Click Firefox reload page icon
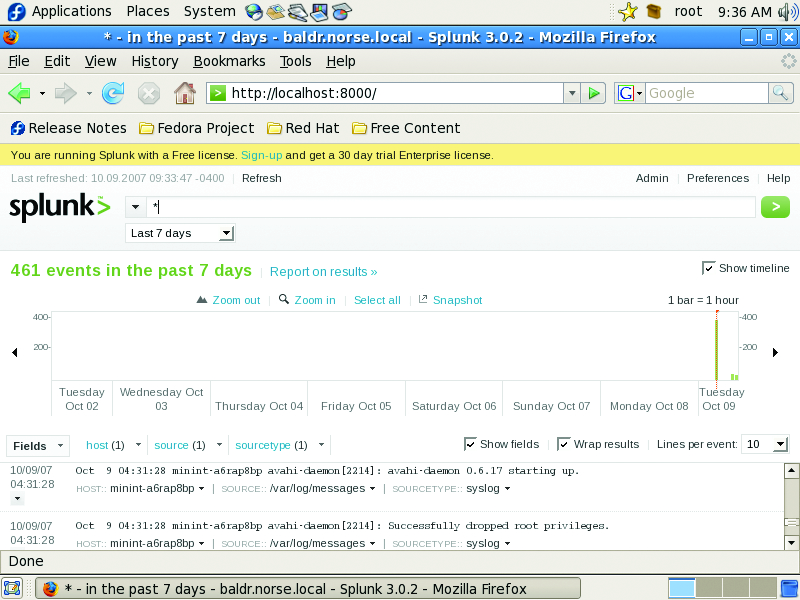The image size is (800, 600). (x=113, y=93)
